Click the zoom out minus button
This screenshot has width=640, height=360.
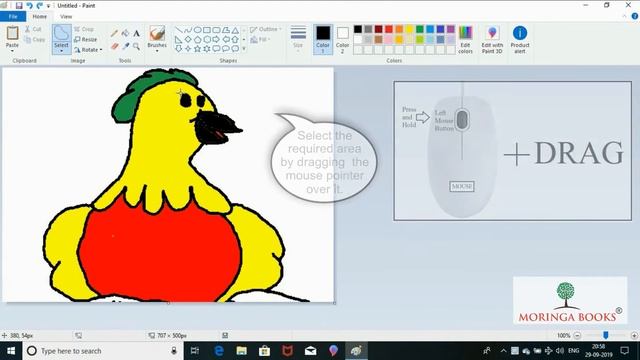tap(577, 336)
